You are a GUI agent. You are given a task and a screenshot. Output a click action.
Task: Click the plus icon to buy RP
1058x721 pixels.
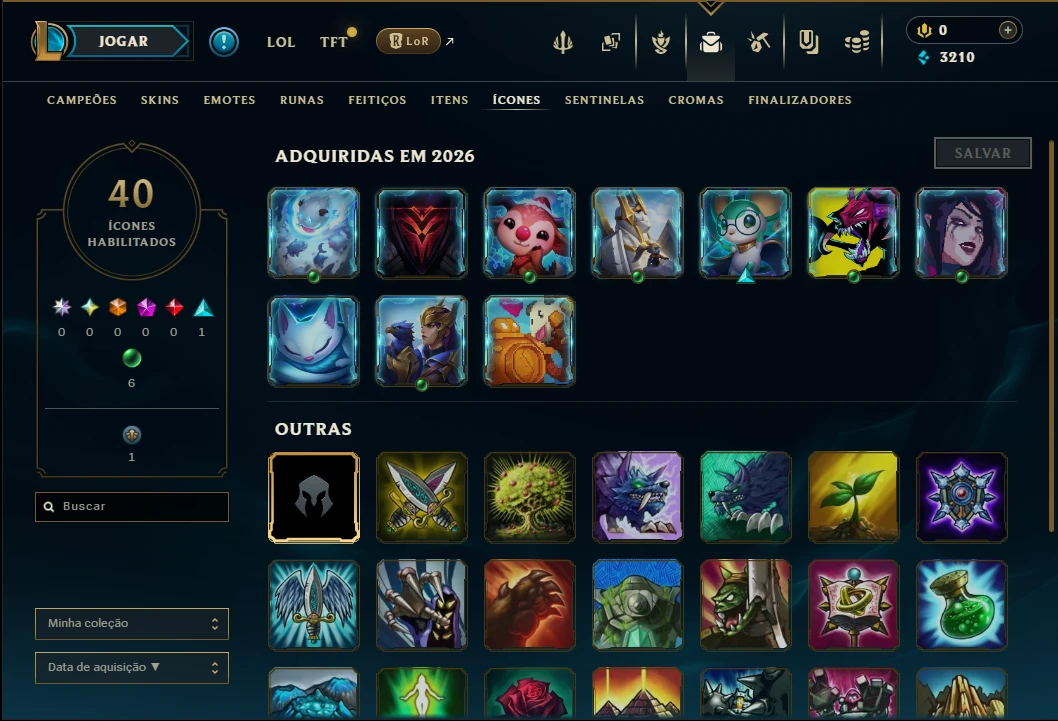coord(1007,30)
